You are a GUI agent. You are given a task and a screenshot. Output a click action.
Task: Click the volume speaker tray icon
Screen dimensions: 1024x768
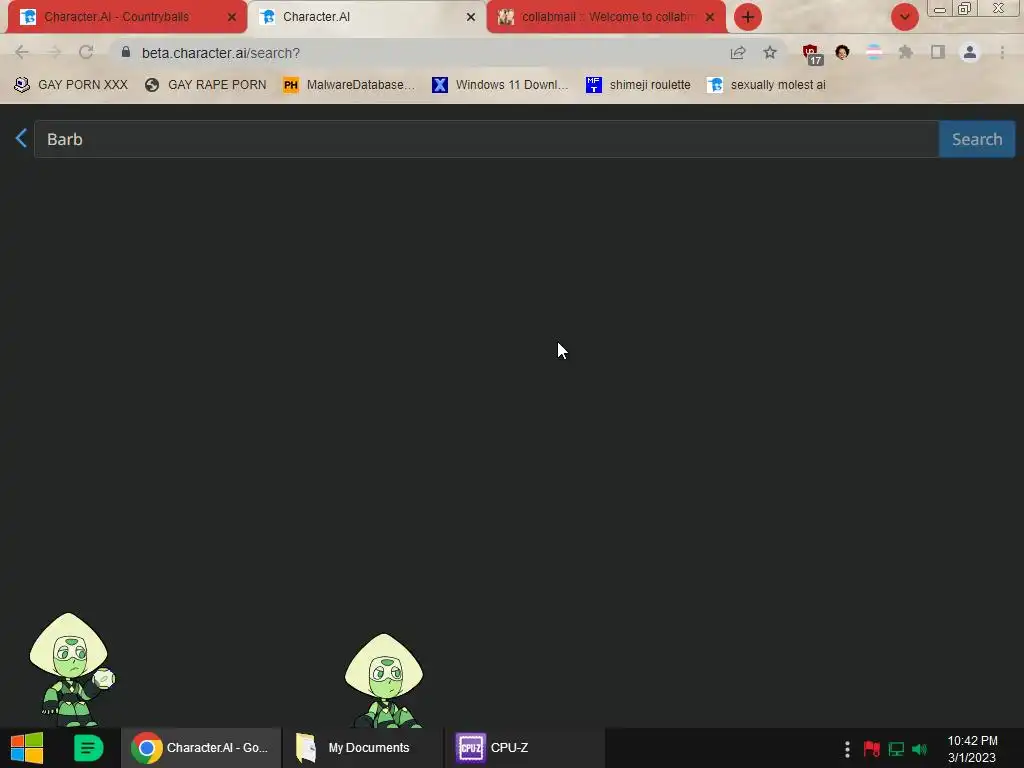click(920, 749)
